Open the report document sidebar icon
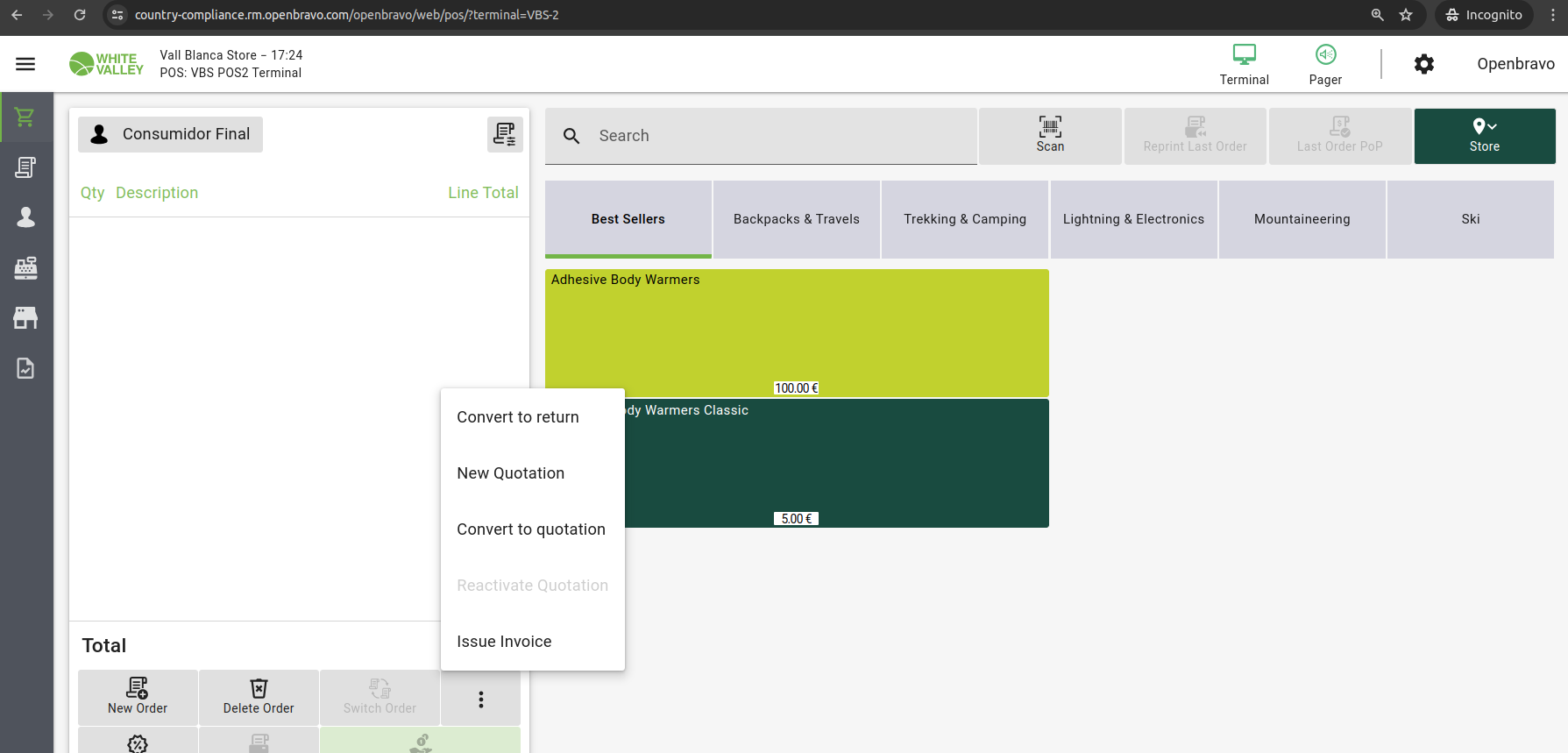The width and height of the screenshot is (1568, 753). (25, 369)
